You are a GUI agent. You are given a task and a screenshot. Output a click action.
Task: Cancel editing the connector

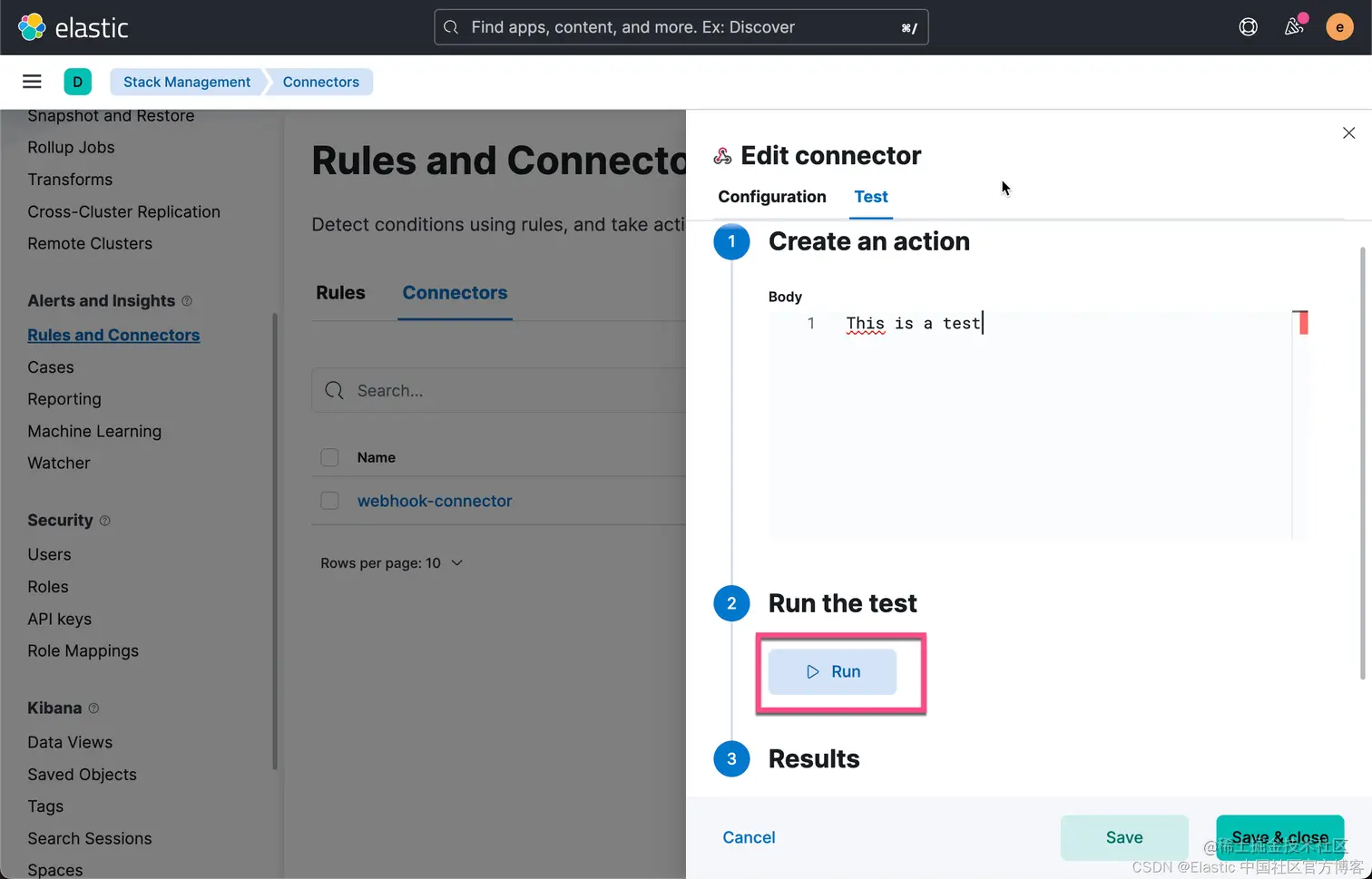[749, 837]
